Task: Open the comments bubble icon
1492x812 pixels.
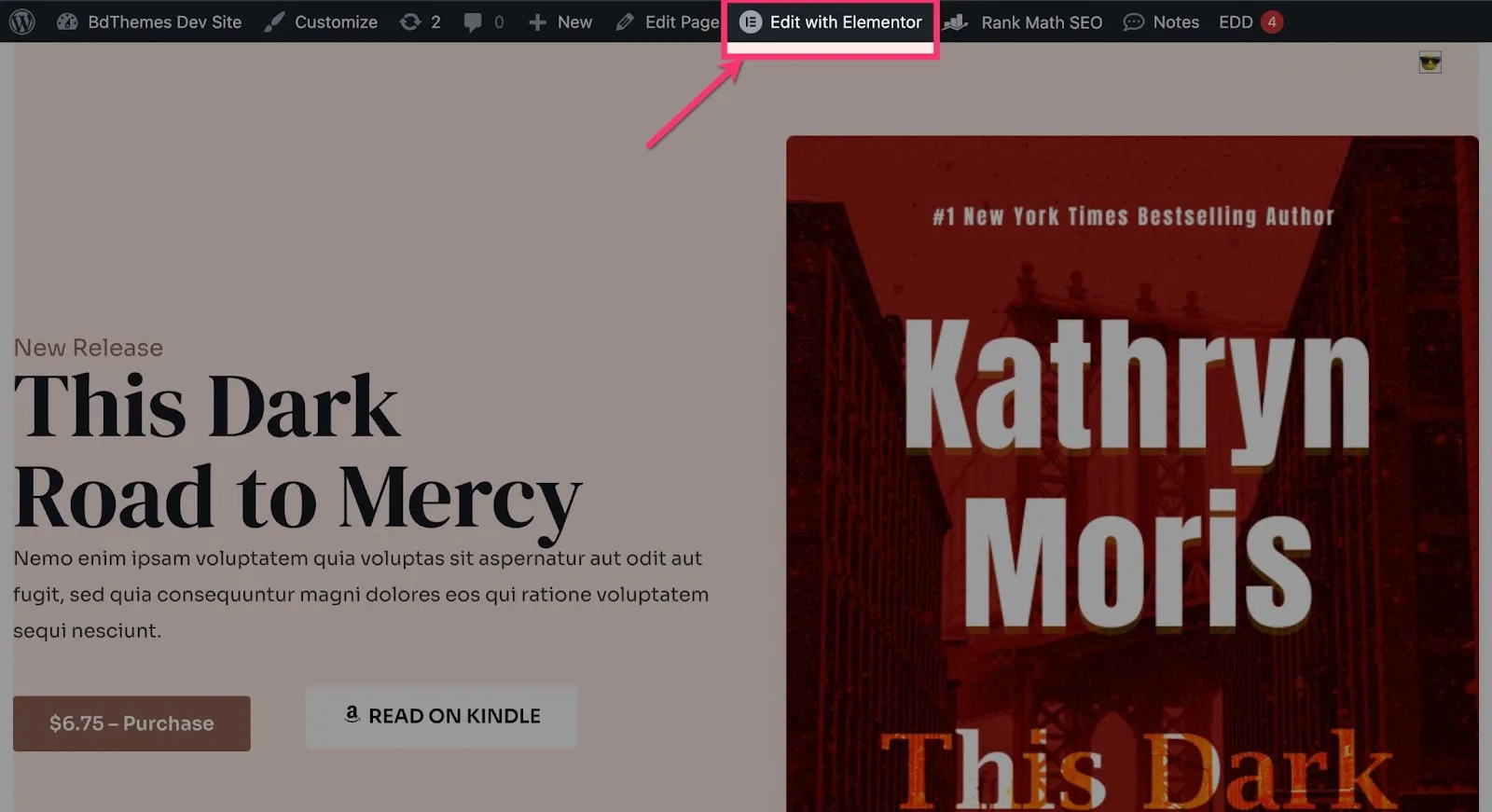Action: coord(473,21)
